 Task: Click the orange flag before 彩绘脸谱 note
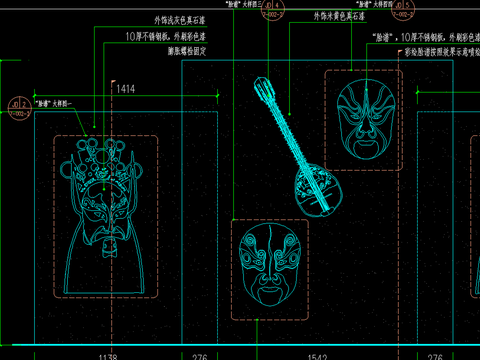[400, 52]
